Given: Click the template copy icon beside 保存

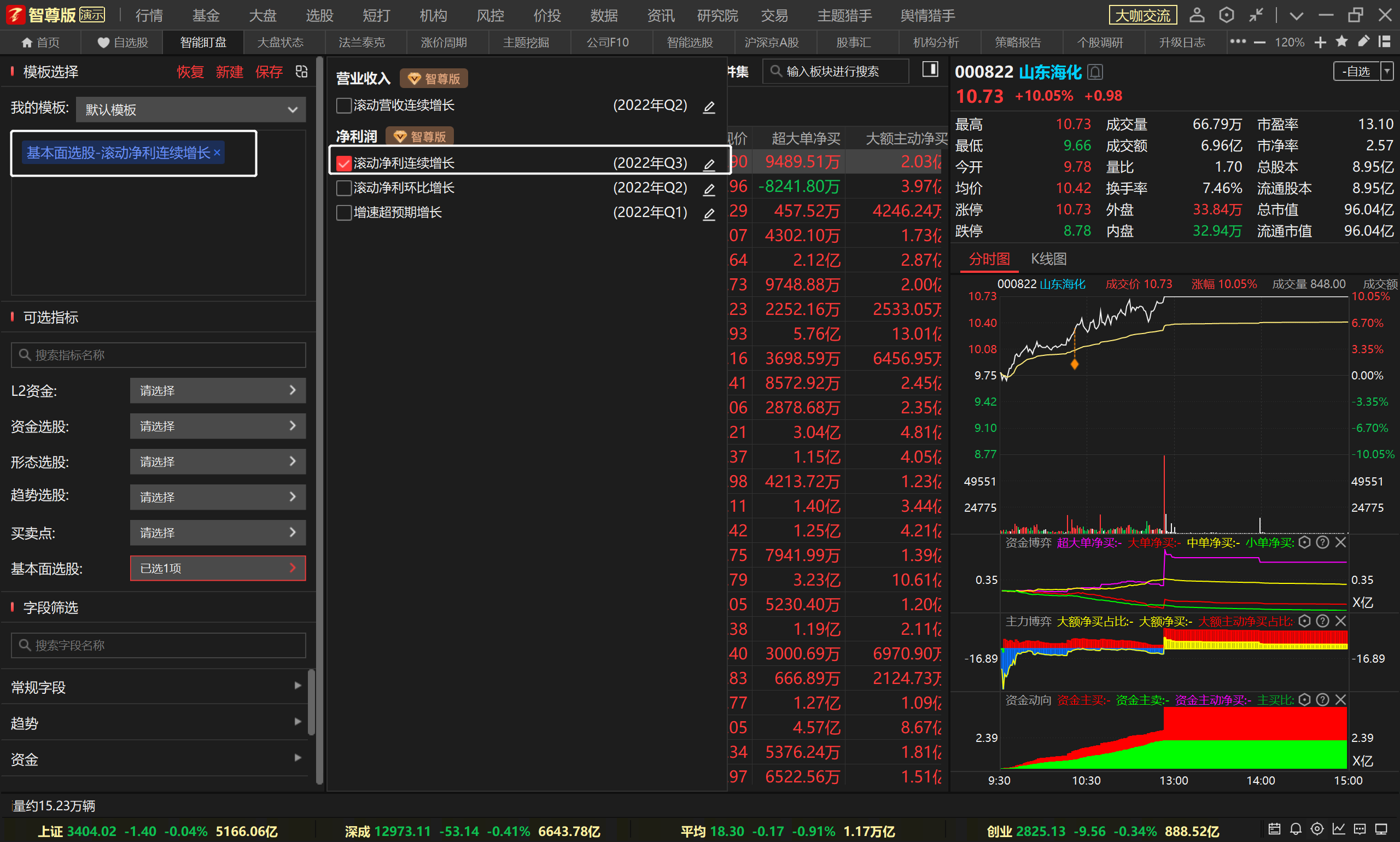Looking at the screenshot, I should (x=301, y=72).
